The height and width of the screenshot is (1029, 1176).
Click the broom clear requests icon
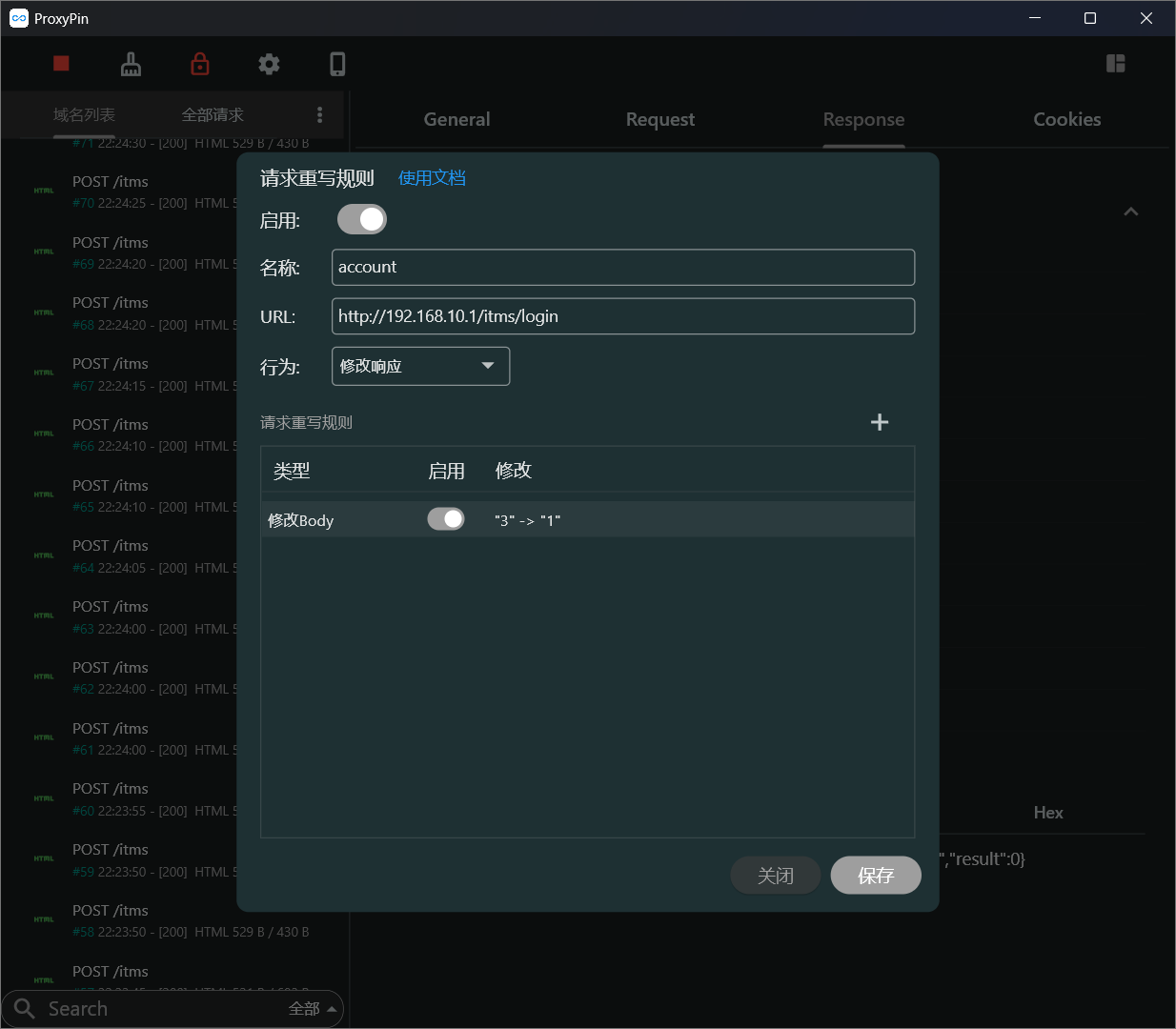(x=131, y=64)
